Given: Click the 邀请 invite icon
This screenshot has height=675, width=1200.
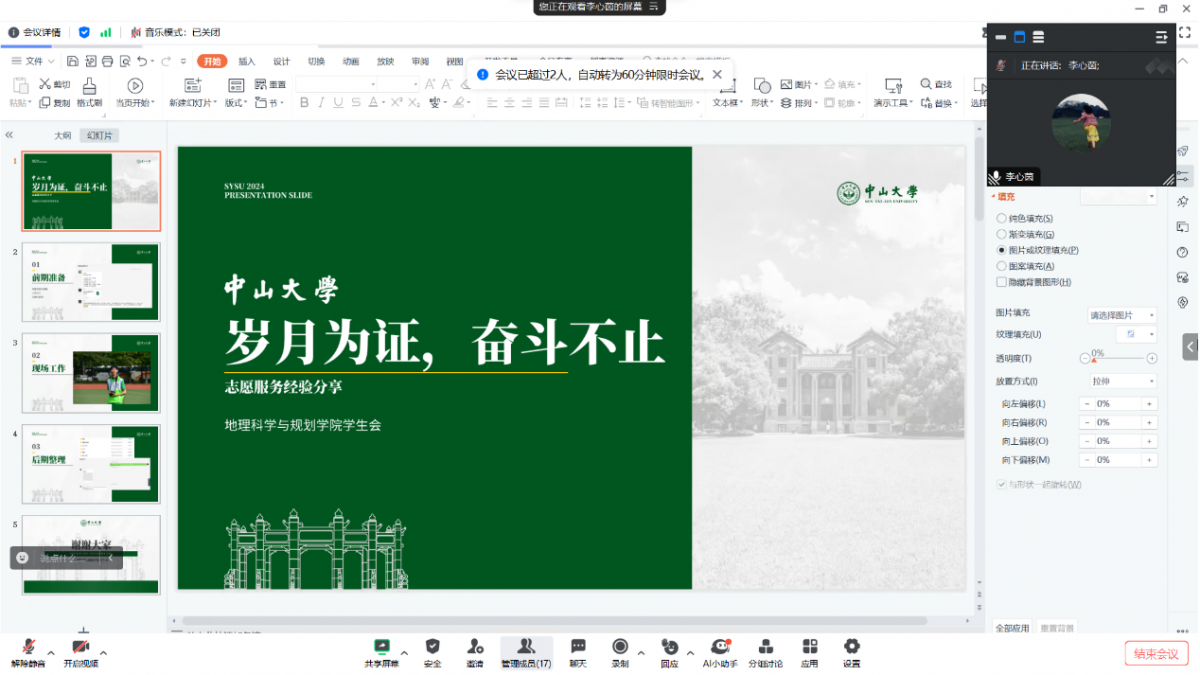Looking at the screenshot, I should [x=475, y=648].
